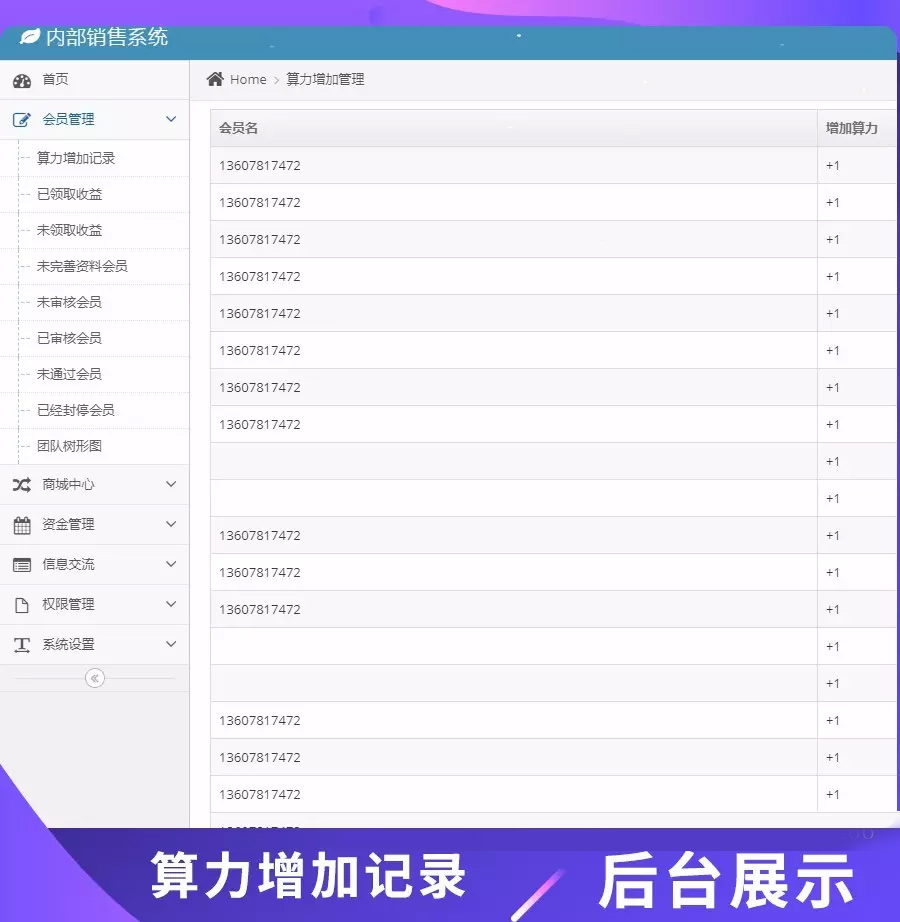The image size is (900, 922).
Task: Collapse the sidebar with double-arrow button
Action: click(95, 678)
